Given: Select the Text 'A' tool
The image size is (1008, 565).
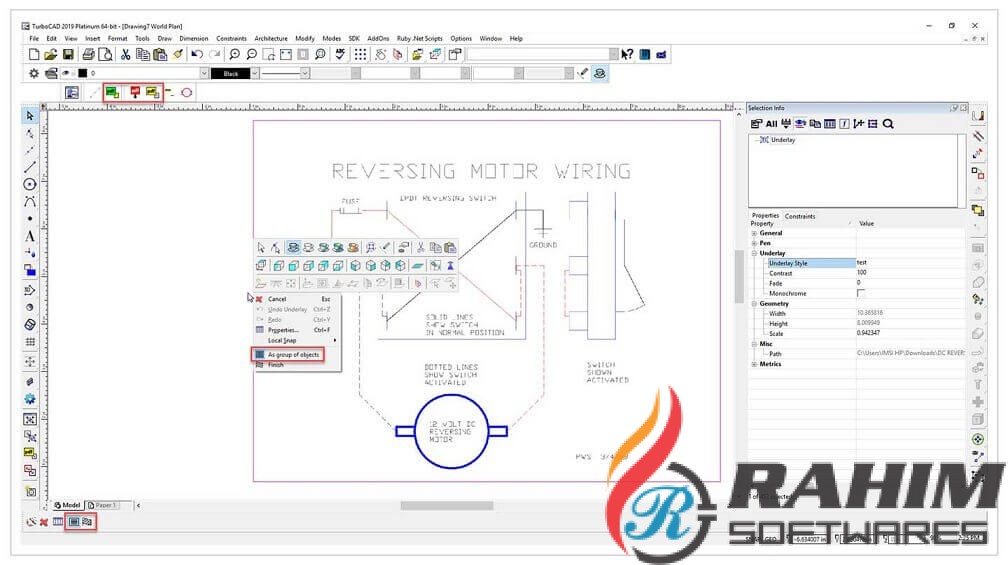Looking at the screenshot, I should pyautogui.click(x=30, y=237).
